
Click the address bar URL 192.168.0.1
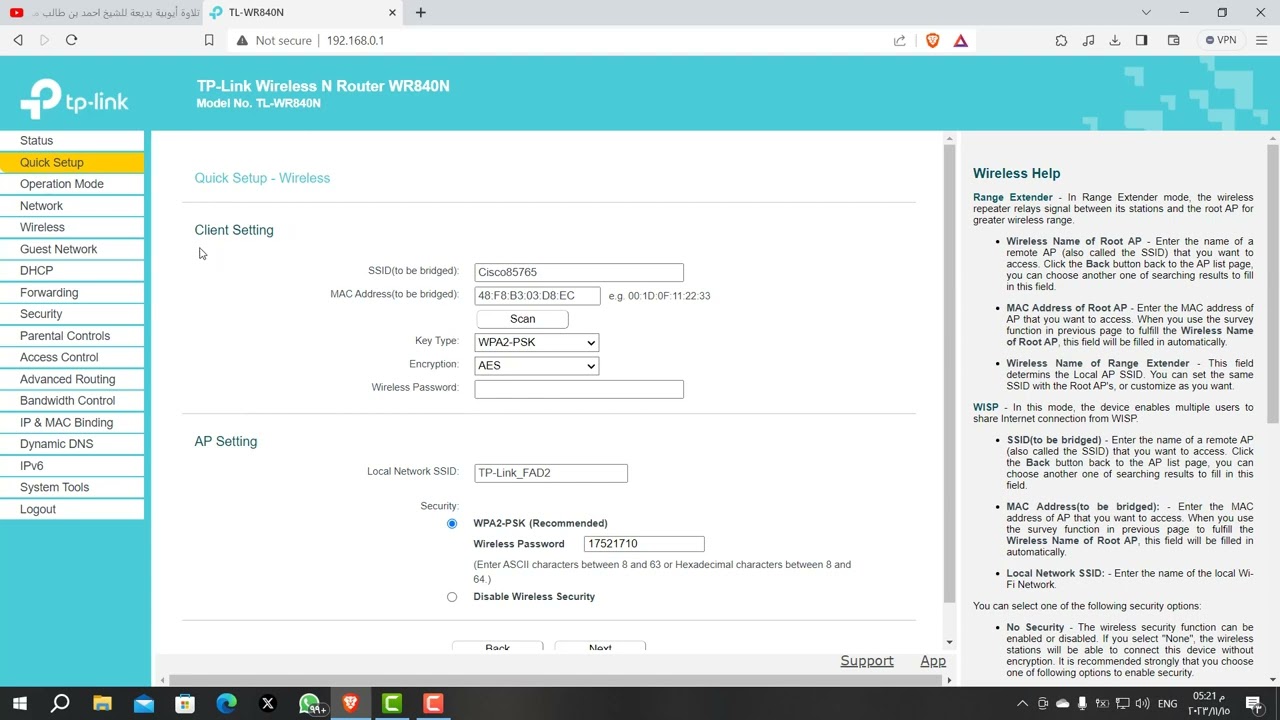355,40
